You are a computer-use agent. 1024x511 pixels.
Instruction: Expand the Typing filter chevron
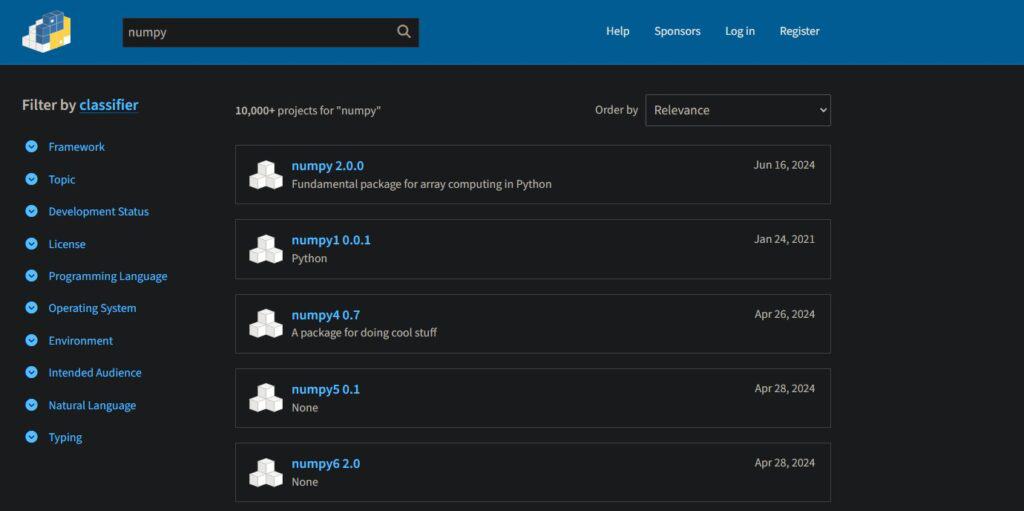click(31, 437)
